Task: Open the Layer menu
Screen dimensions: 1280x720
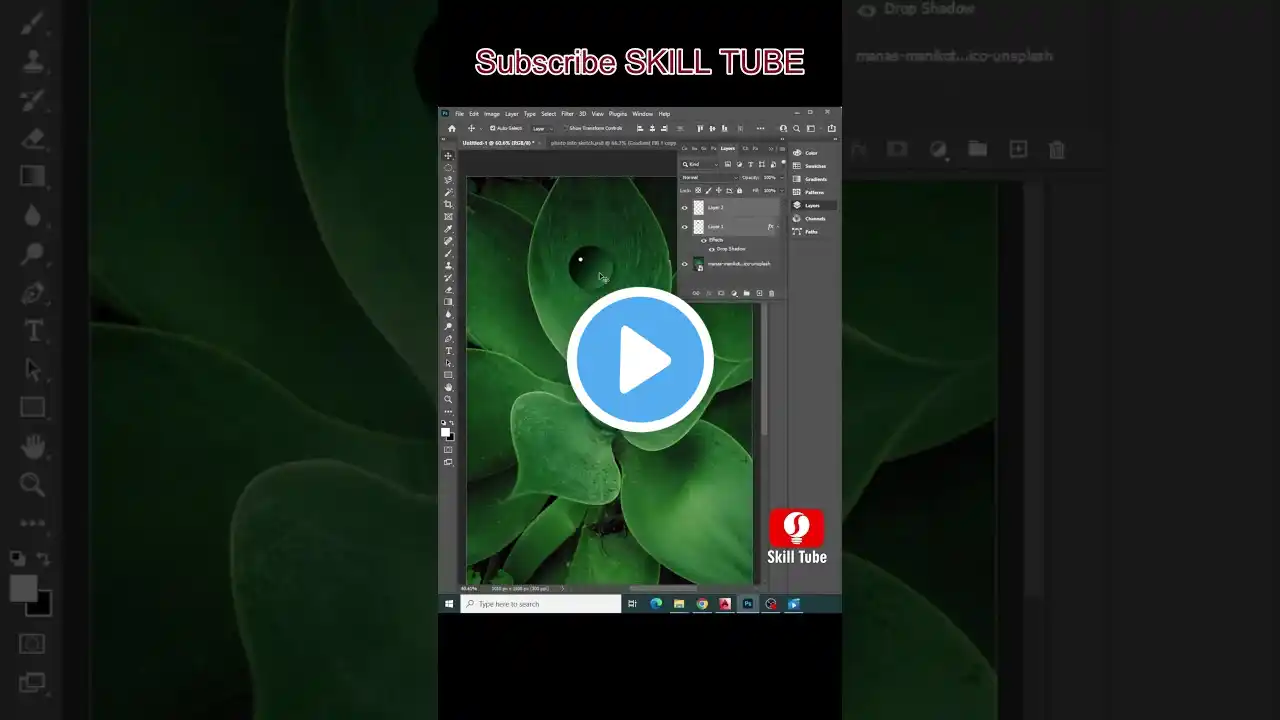Action: [512, 114]
